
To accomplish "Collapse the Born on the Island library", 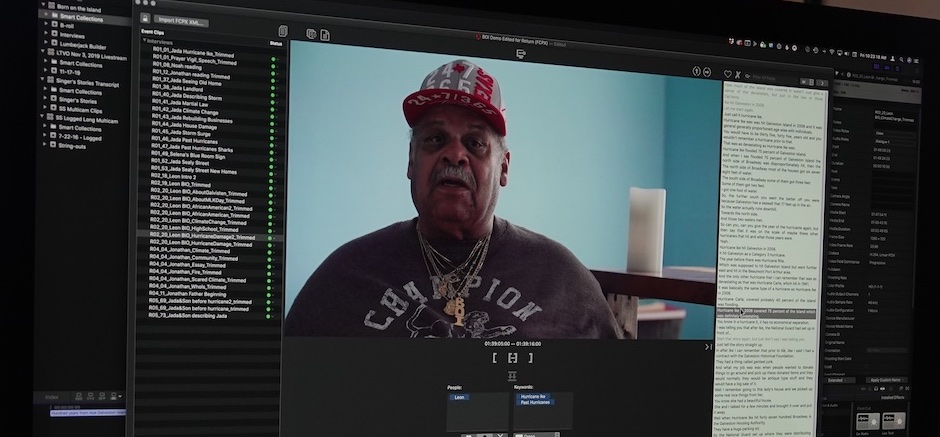I will pos(42,5).
